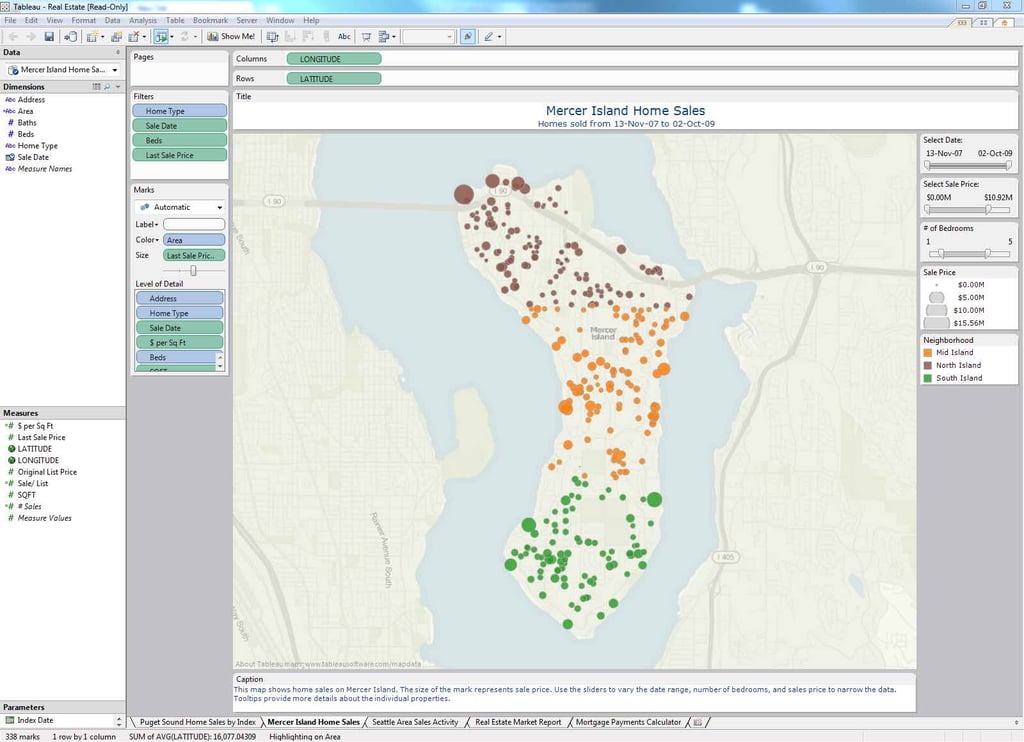Click the Duplicate Sheet toolbar icon
The height and width of the screenshot is (742, 1024).
pyautogui.click(x=116, y=37)
